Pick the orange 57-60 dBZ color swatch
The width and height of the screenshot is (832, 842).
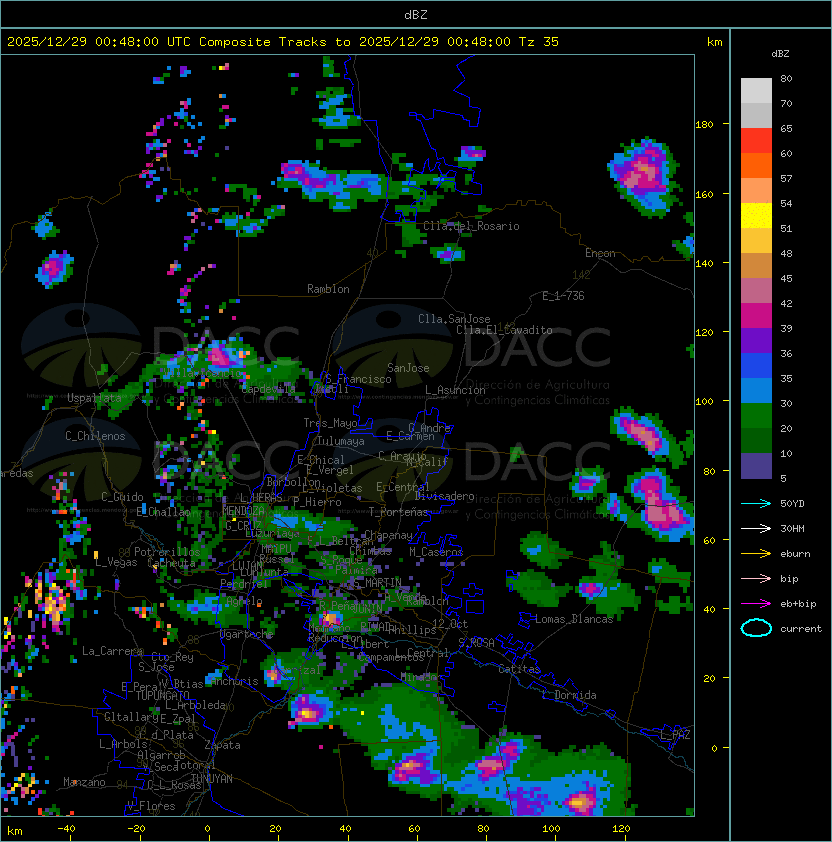point(756,165)
